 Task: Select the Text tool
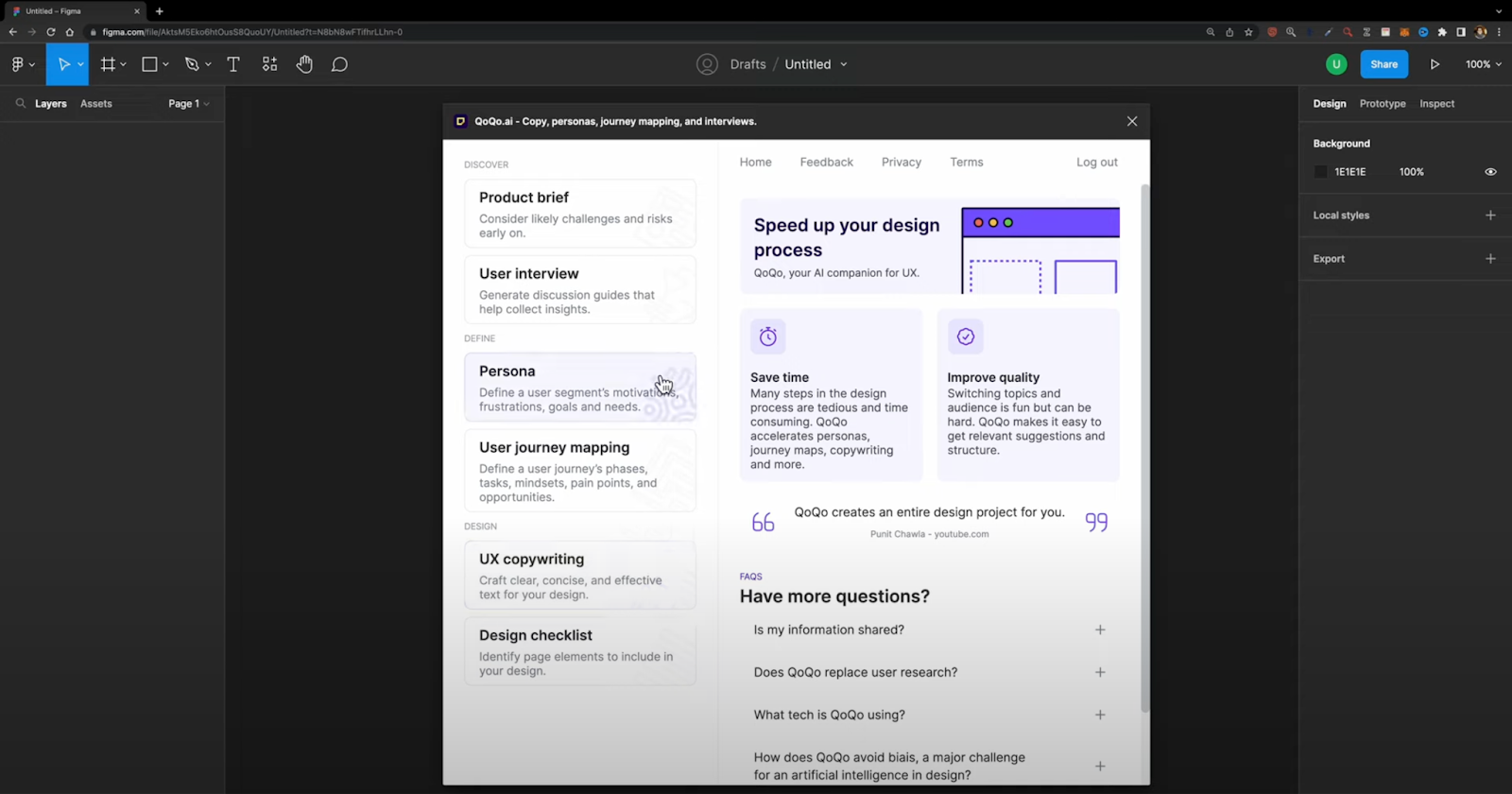point(233,64)
